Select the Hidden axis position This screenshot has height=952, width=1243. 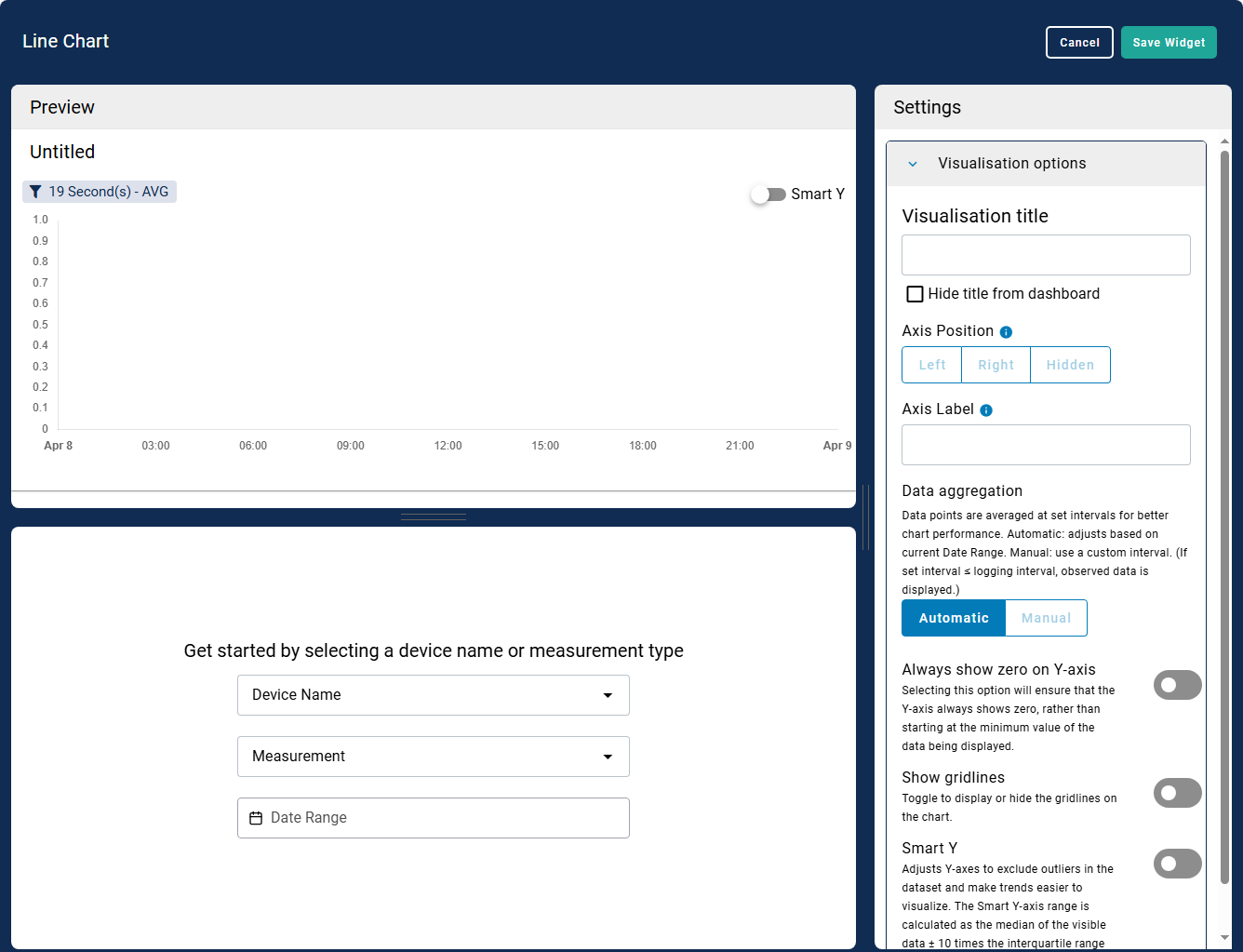[1070, 365]
